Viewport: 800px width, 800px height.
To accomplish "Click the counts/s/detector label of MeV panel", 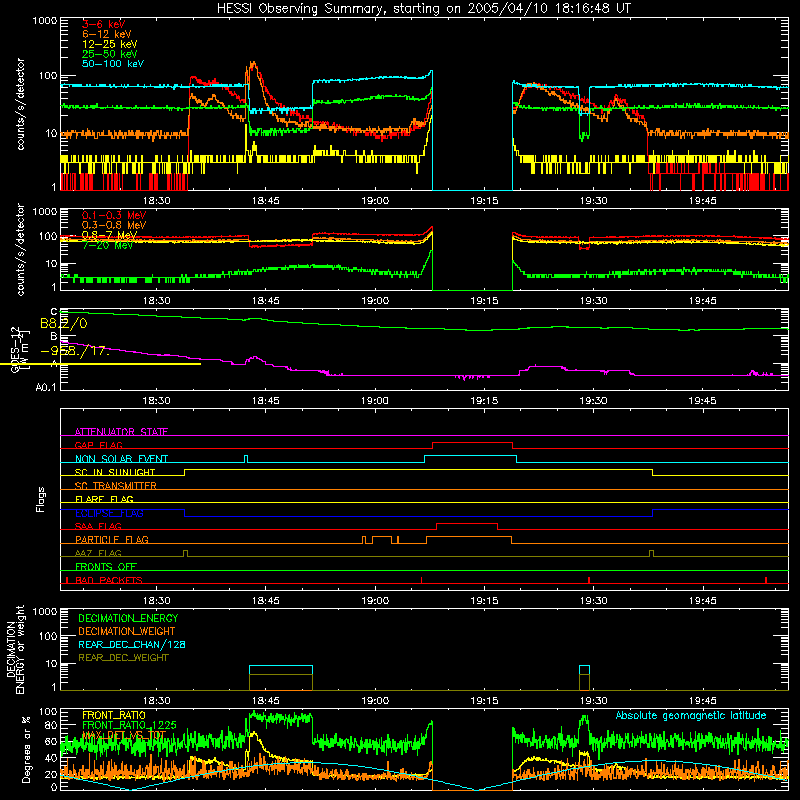I will 21,249.
